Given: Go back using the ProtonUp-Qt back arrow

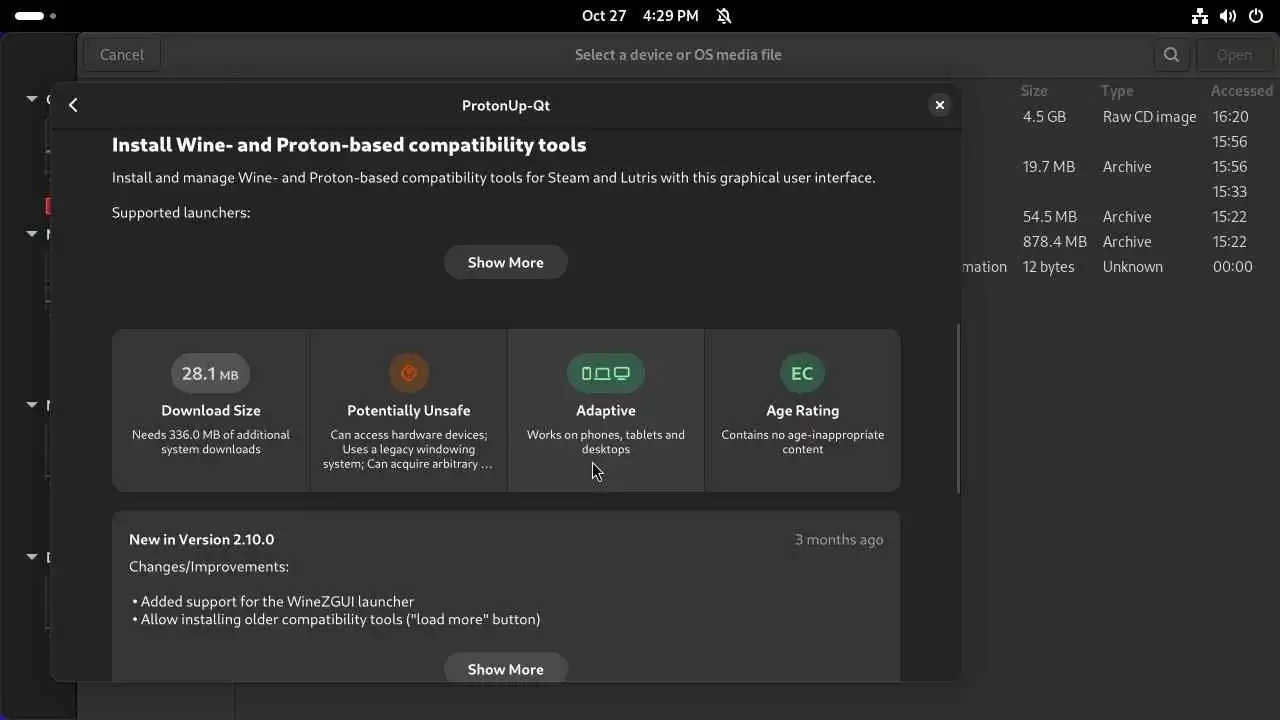Looking at the screenshot, I should coord(73,105).
